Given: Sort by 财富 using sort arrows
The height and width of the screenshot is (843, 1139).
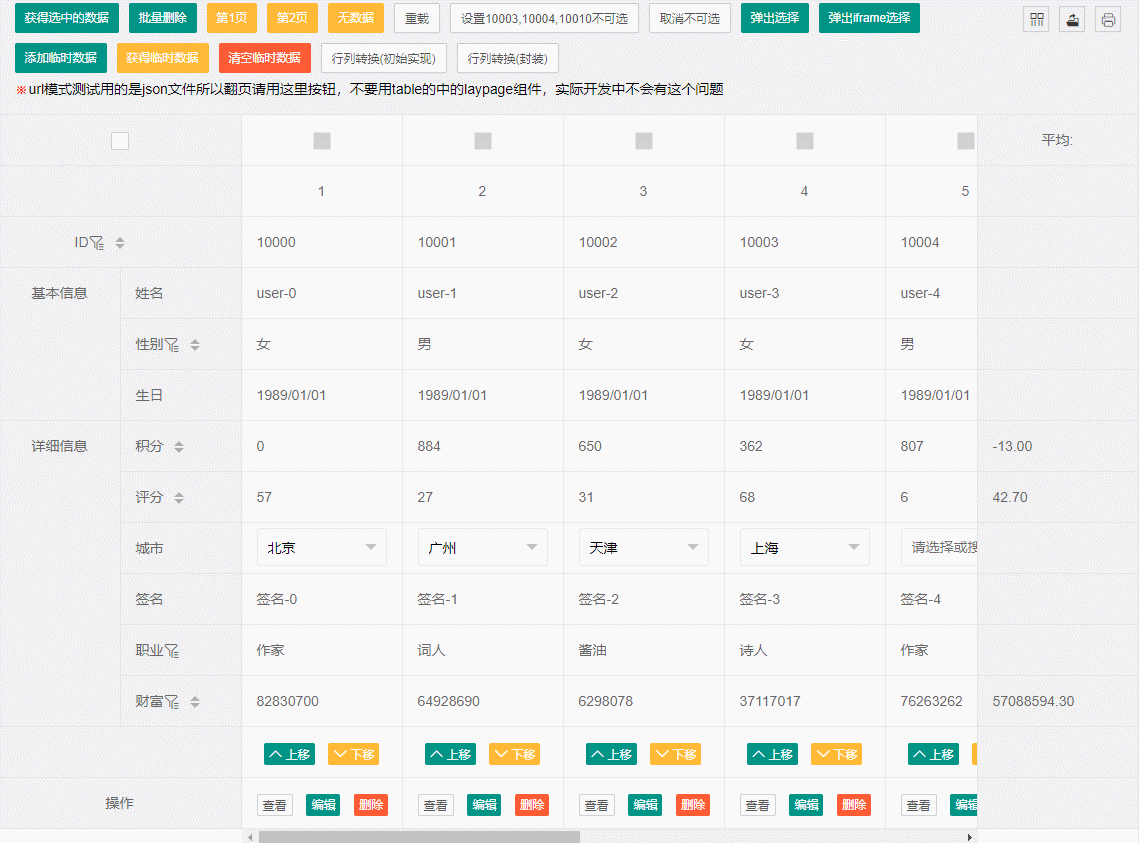Looking at the screenshot, I should [195, 701].
